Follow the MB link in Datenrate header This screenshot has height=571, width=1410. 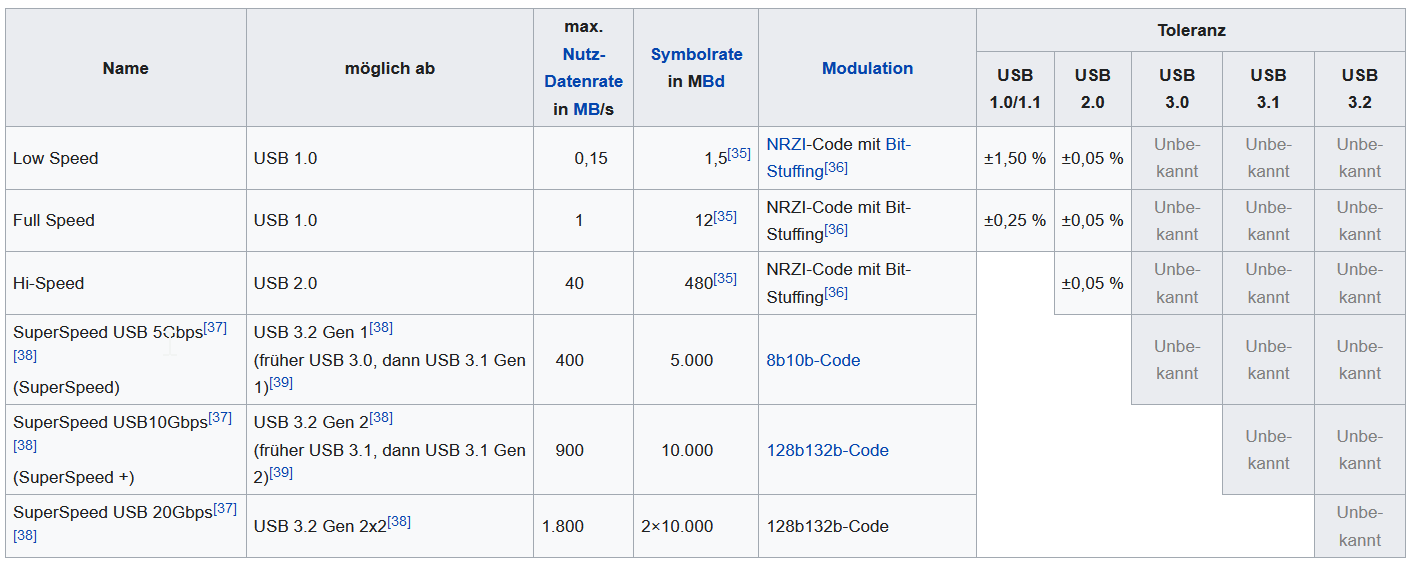(586, 109)
